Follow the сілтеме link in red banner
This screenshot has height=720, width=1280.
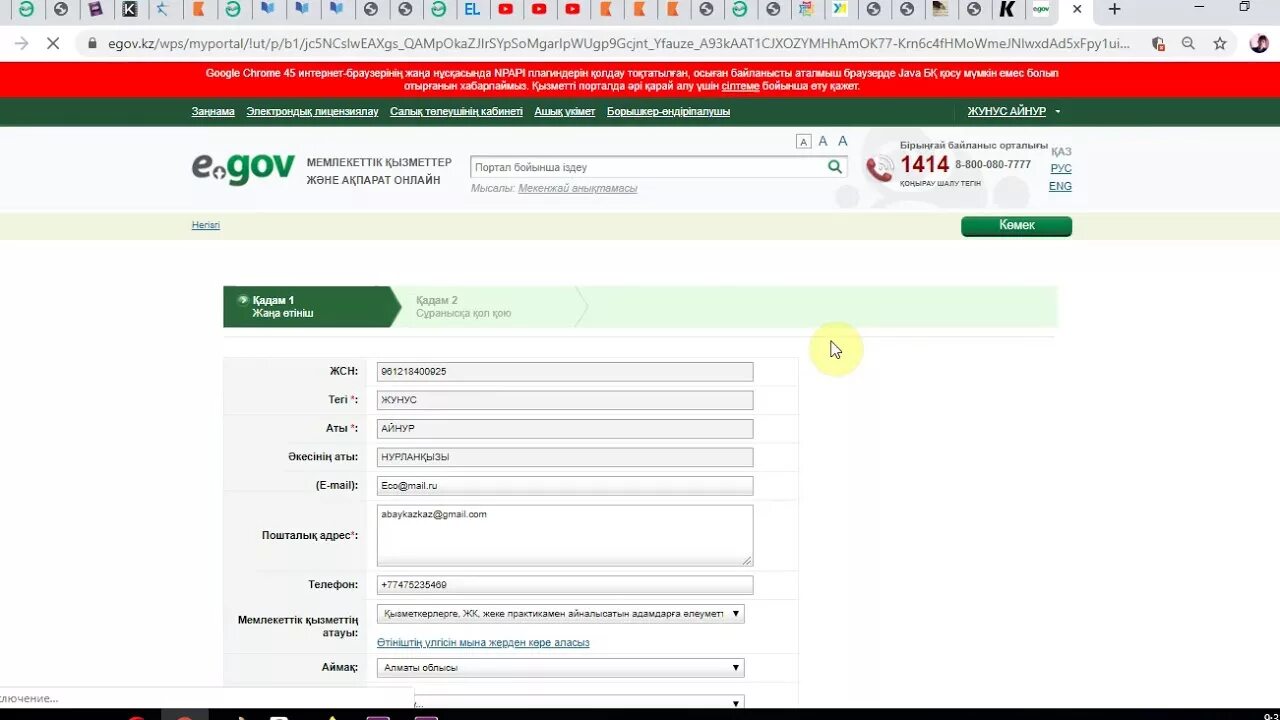pos(740,86)
